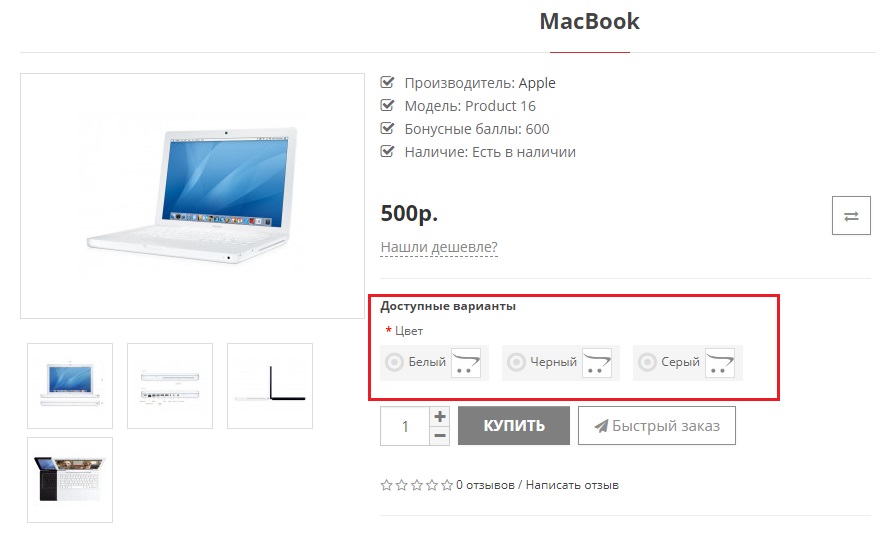
Task: Click the КУПИТЬ button
Action: click(x=514, y=426)
